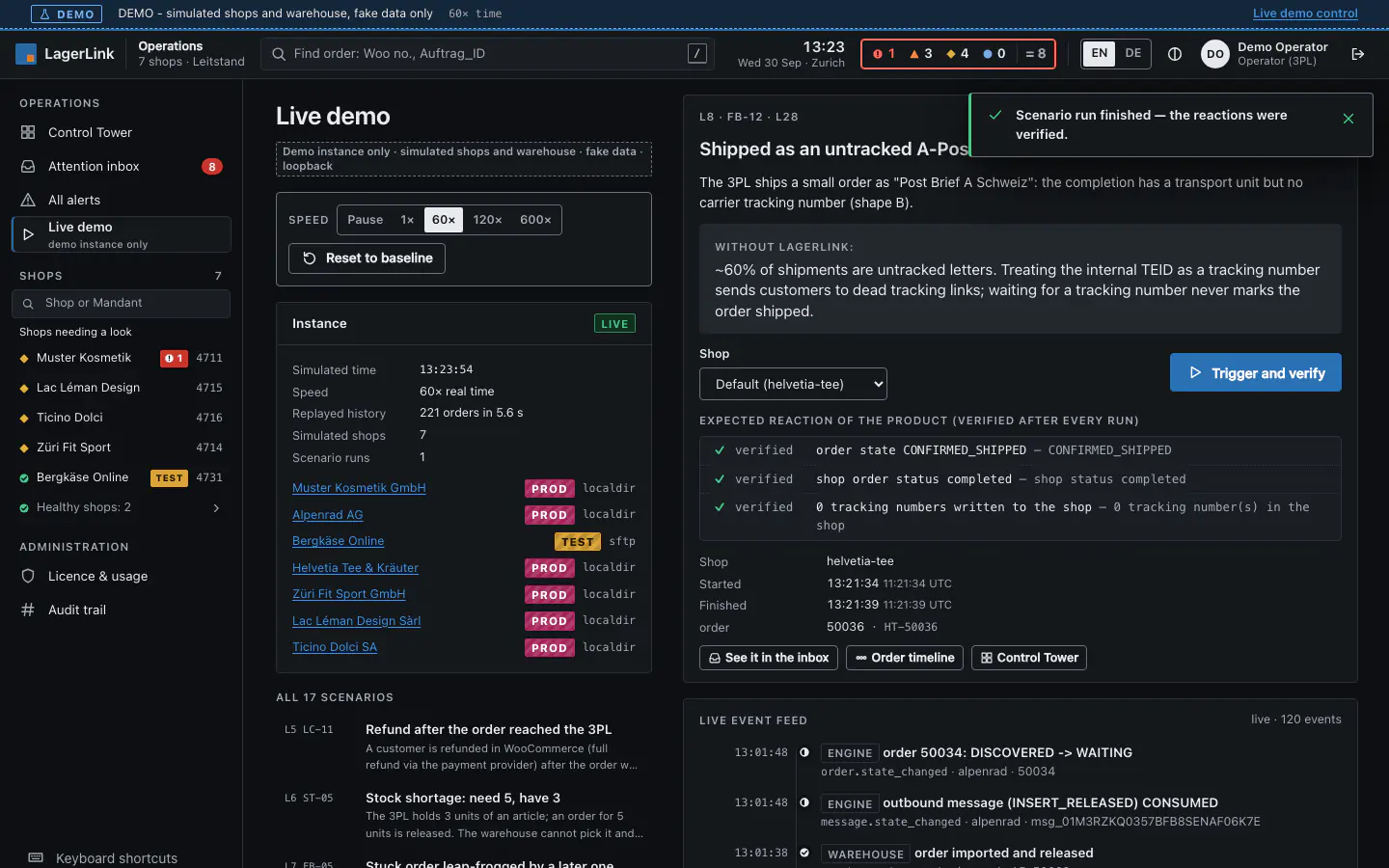Select the 60× speed option

click(444, 220)
